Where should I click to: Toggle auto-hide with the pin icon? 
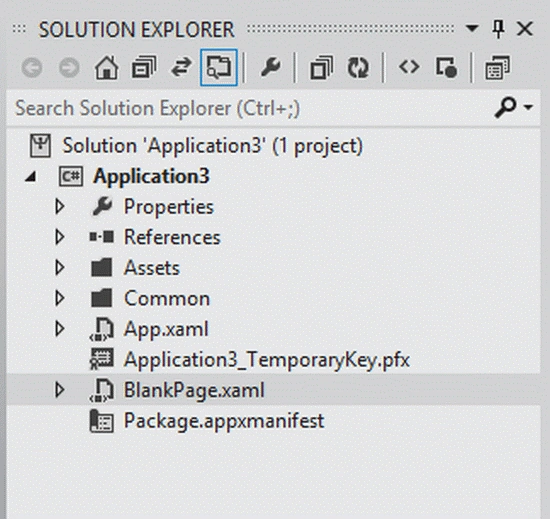[x=498, y=29]
